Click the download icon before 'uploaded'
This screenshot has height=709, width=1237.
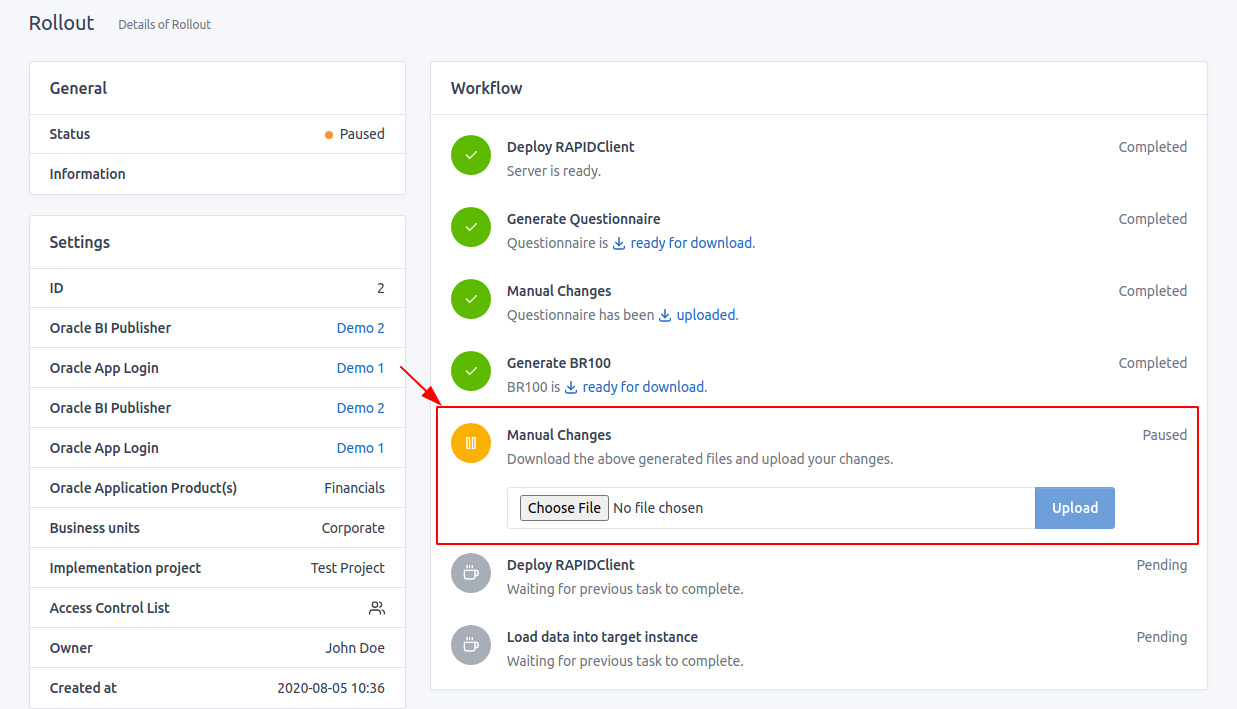(665, 315)
